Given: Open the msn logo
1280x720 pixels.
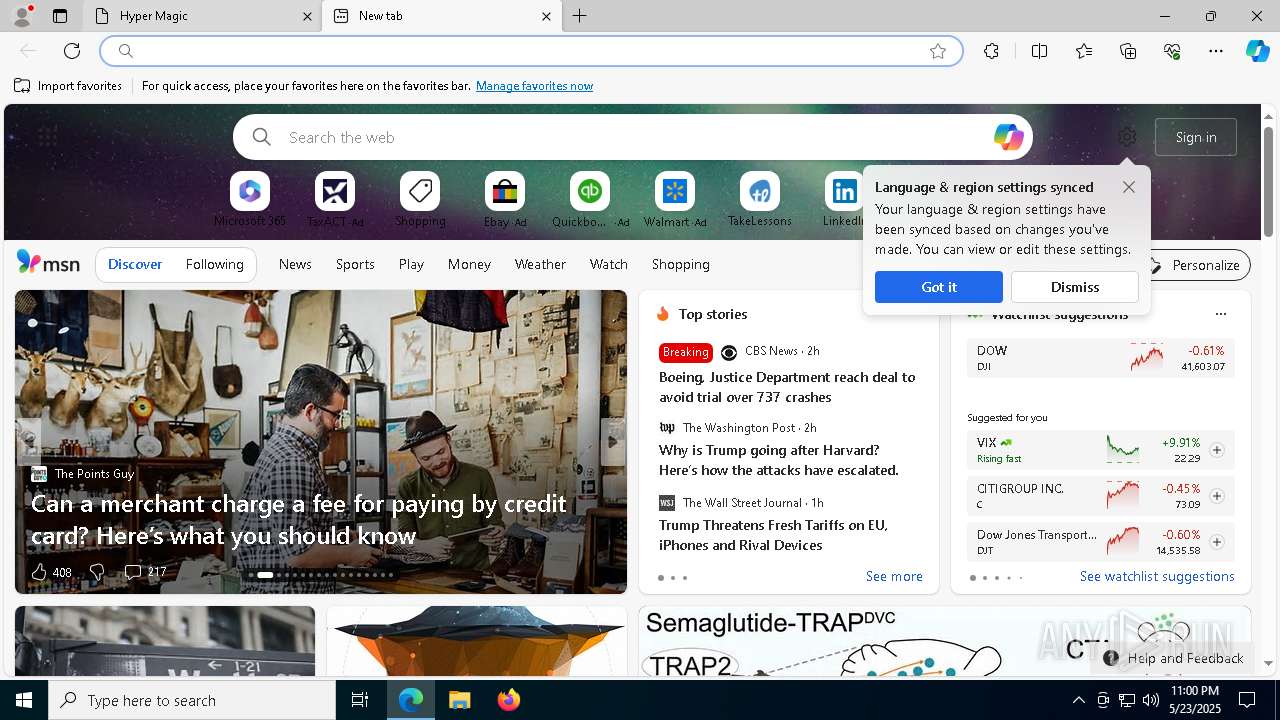Looking at the screenshot, I should pos(48,263).
